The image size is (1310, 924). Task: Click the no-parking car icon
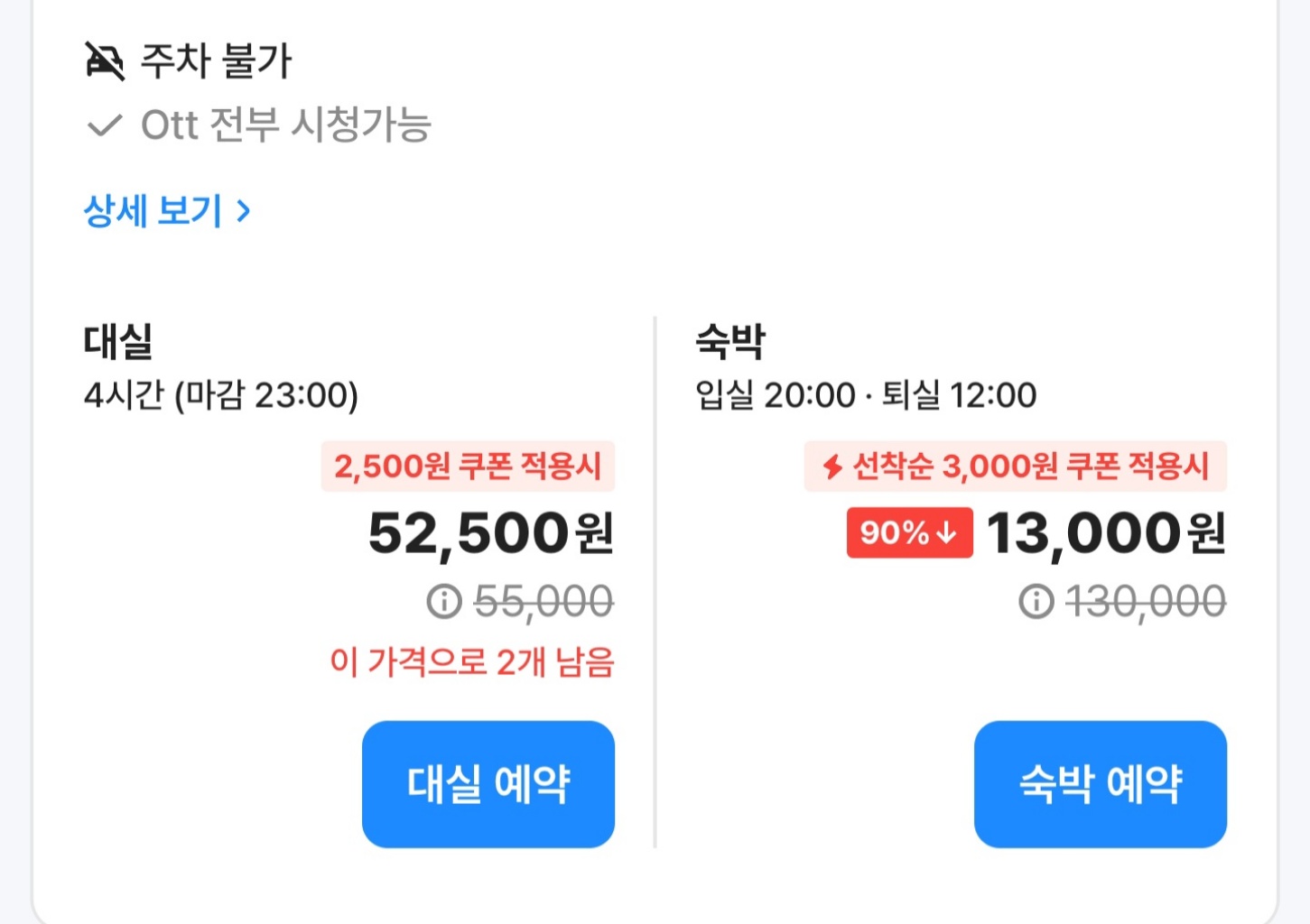click(105, 61)
